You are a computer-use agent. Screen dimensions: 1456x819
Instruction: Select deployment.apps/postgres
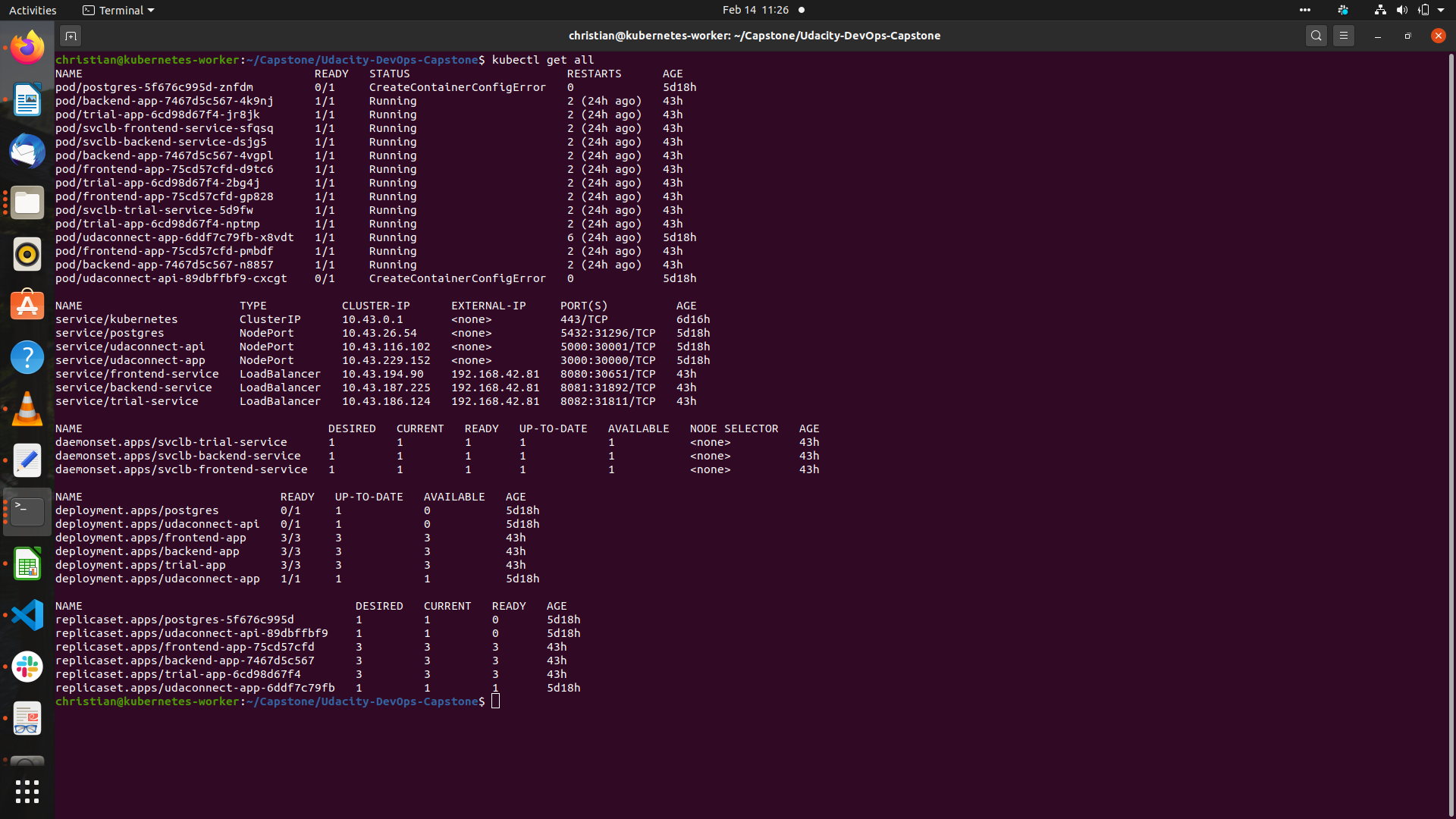137,510
